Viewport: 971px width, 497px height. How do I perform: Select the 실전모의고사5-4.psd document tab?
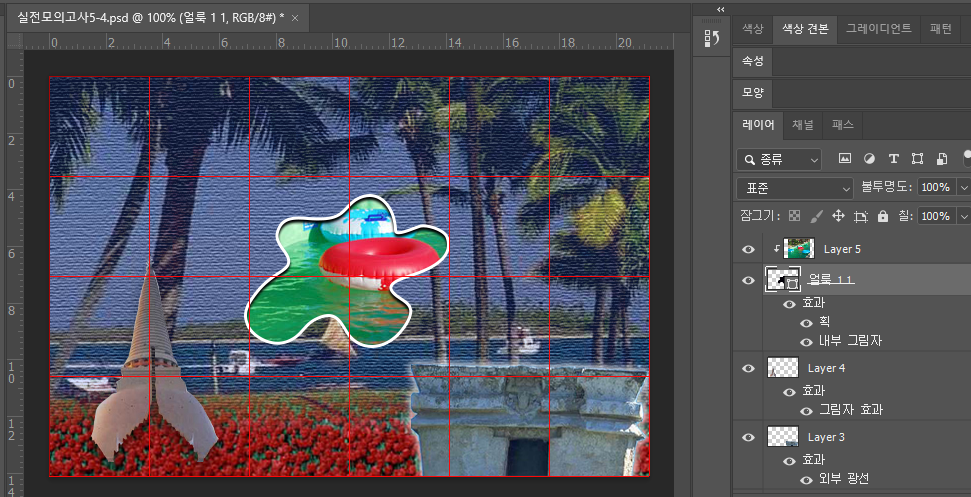tap(150, 18)
